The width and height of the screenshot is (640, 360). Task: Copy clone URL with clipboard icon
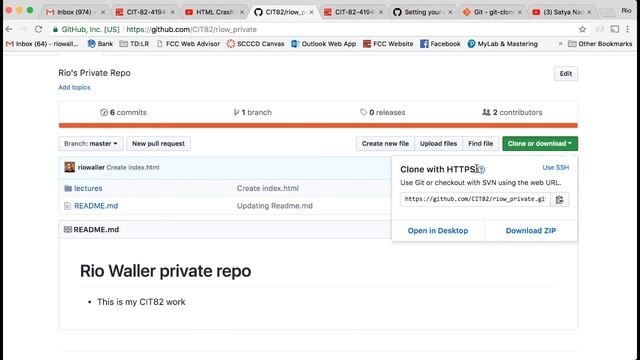pyautogui.click(x=560, y=200)
